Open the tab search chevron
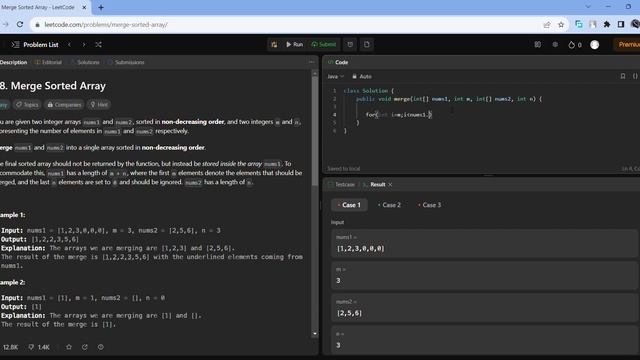Image resolution: width=640 pixels, height=360 pixels. click(588, 7)
